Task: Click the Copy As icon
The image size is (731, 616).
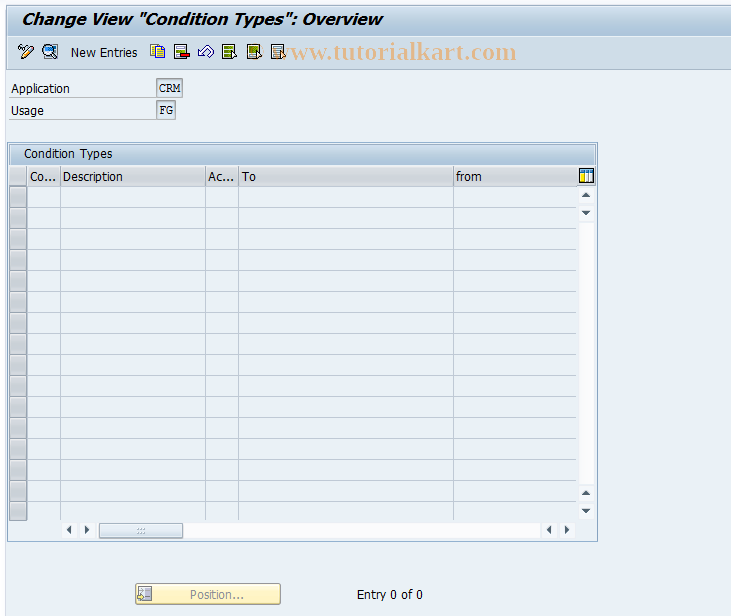Action: (x=158, y=51)
